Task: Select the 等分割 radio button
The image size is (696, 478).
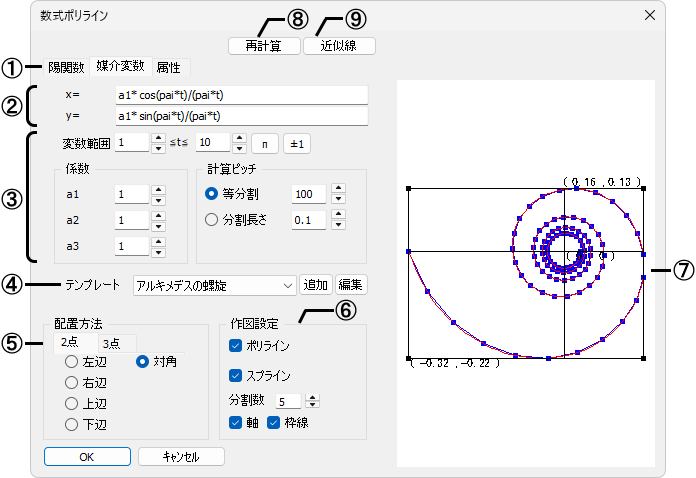Action: 211,194
